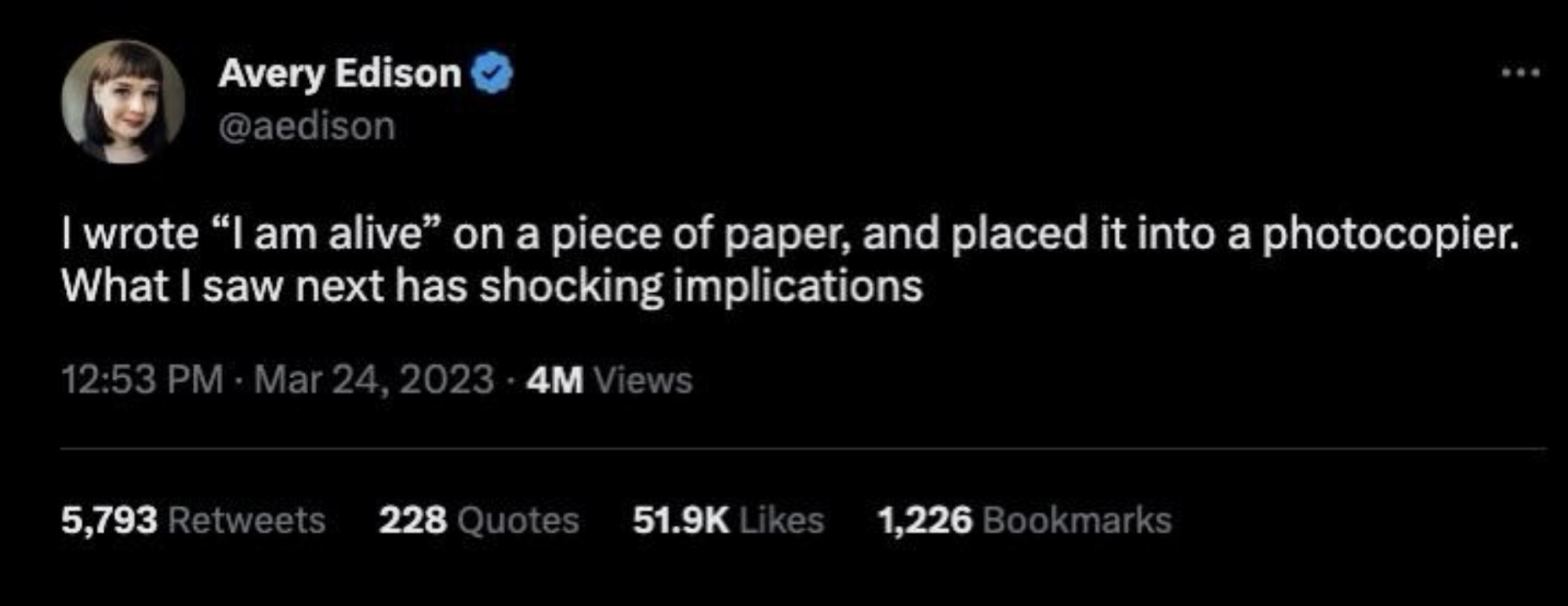Click the 228 quote count number
1568x606 pixels.
point(413,520)
